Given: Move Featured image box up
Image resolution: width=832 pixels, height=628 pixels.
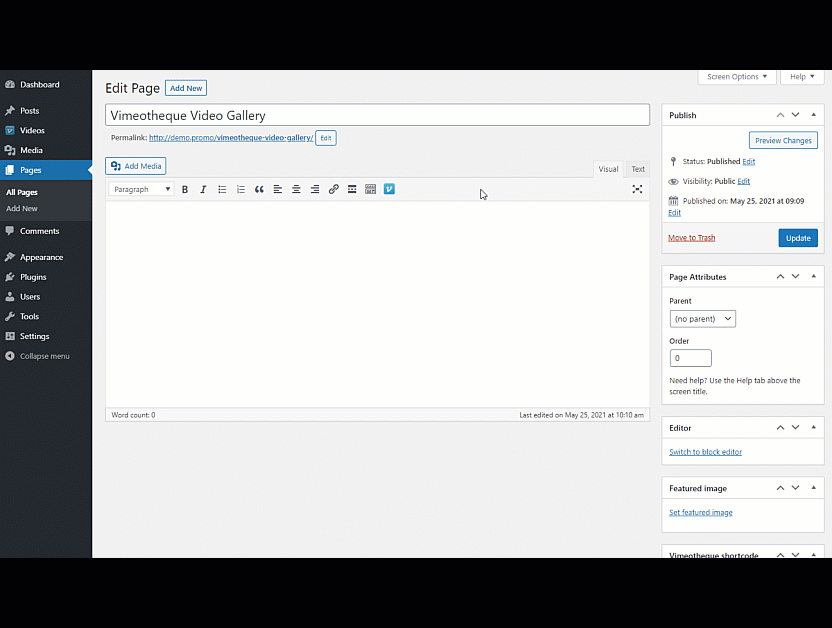Looking at the screenshot, I should (780, 489).
